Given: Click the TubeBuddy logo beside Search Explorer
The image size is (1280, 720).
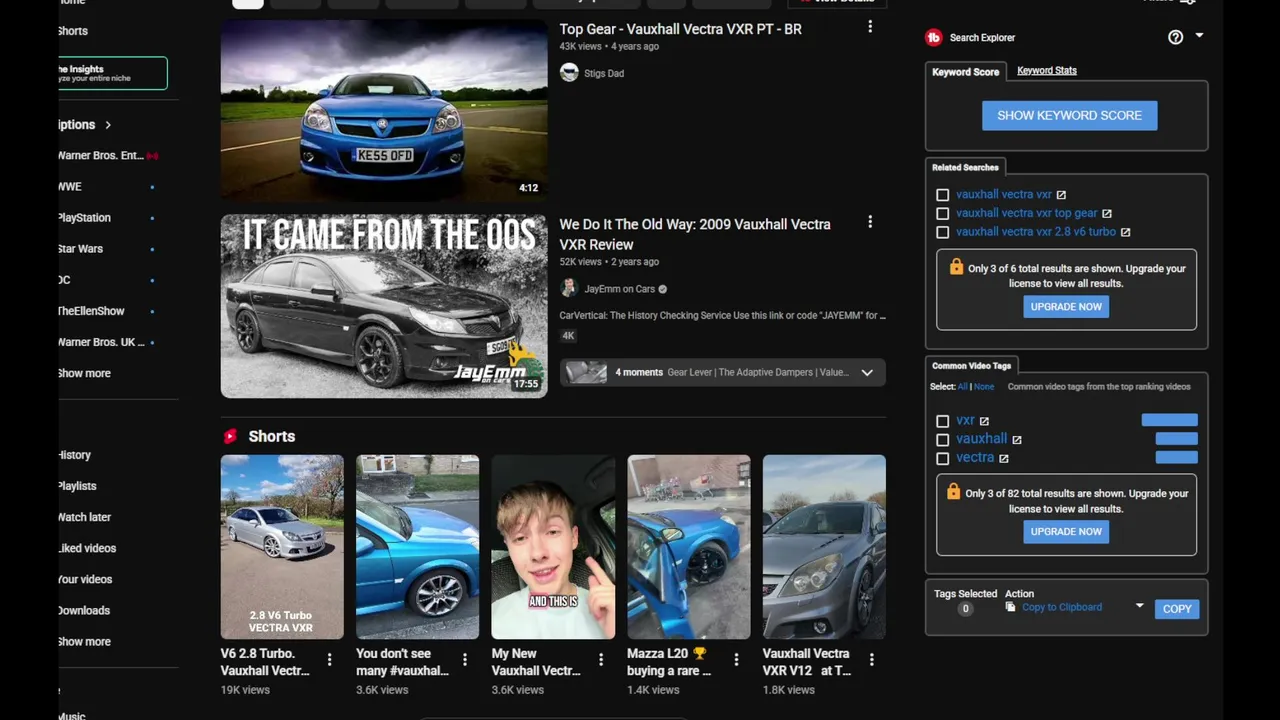Looking at the screenshot, I should pos(934,37).
